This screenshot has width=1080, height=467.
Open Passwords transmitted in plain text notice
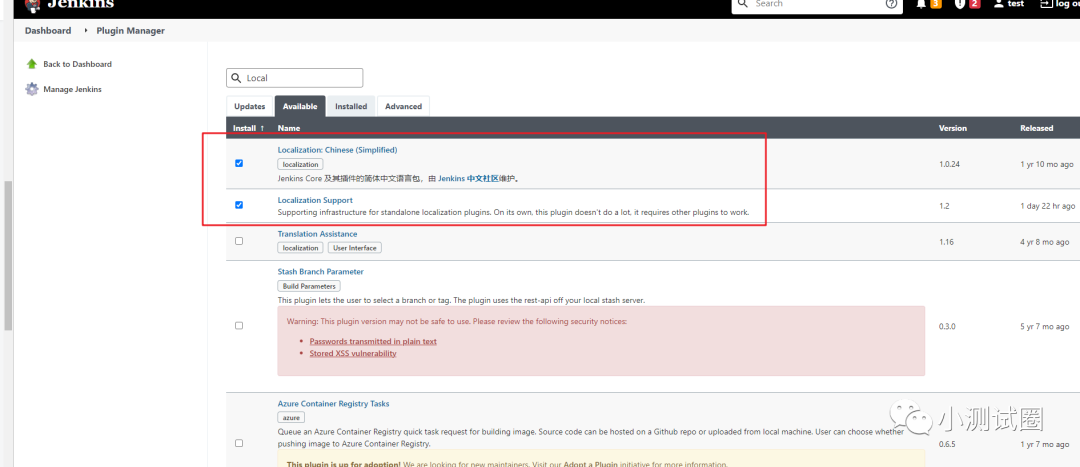[x=373, y=341]
